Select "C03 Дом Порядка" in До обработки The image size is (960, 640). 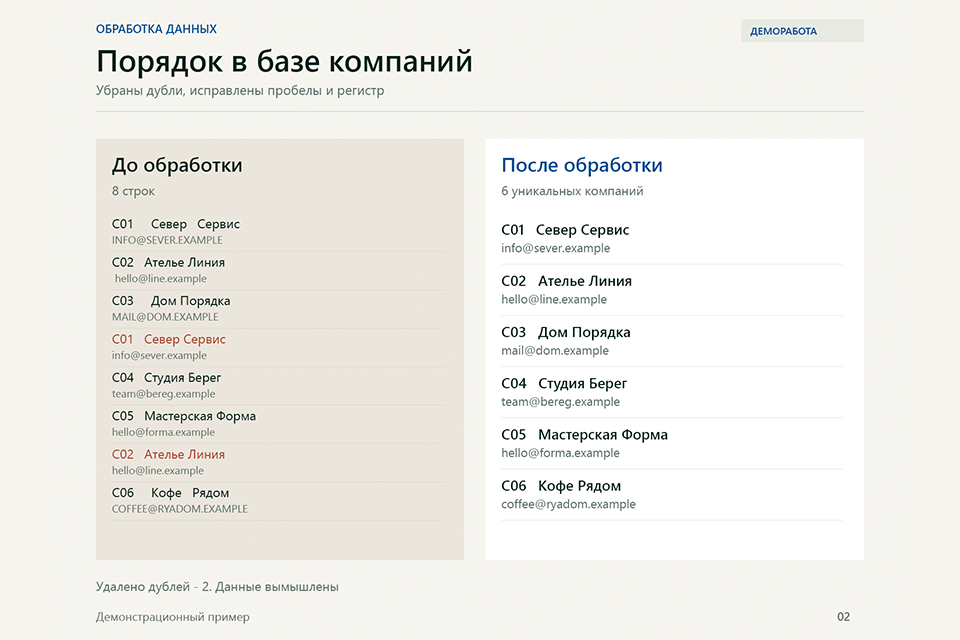(171, 301)
